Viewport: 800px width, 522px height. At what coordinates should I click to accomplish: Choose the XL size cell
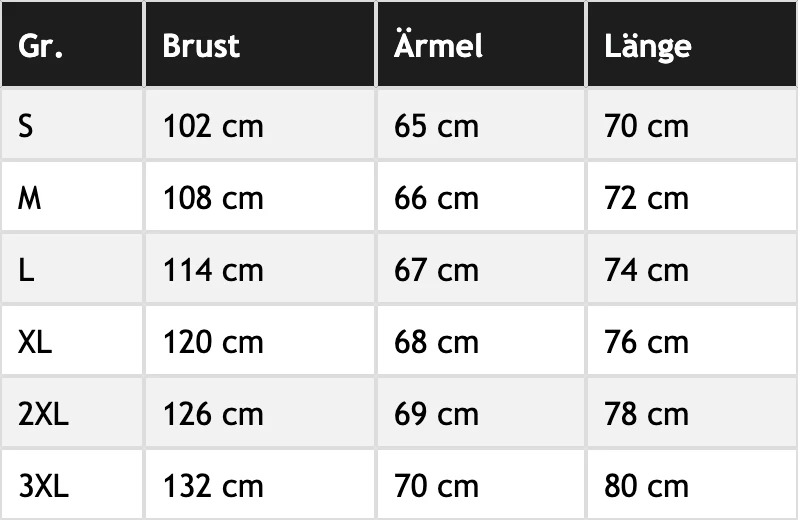click(x=35, y=342)
